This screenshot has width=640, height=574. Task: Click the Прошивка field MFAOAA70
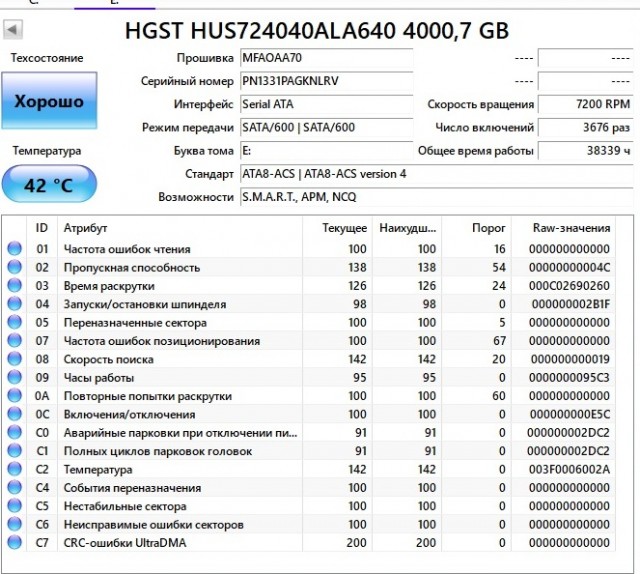click(327, 58)
